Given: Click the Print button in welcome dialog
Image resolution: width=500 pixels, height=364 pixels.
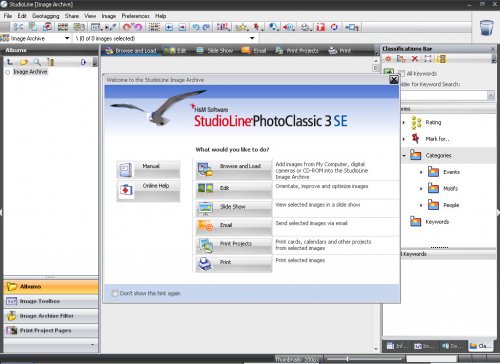Looking at the screenshot, I should pos(233,263).
